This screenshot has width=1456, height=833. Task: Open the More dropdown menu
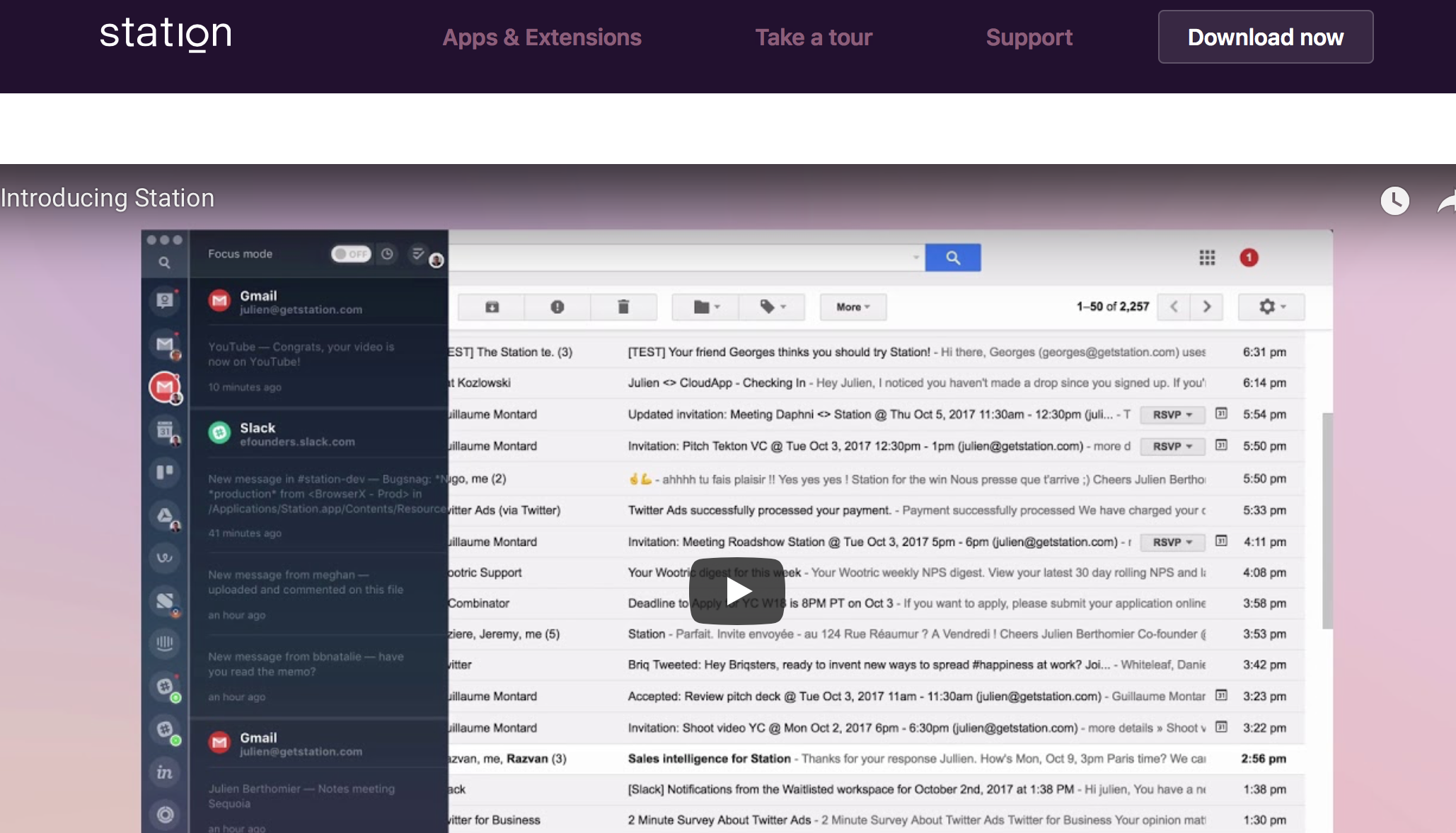coord(853,307)
